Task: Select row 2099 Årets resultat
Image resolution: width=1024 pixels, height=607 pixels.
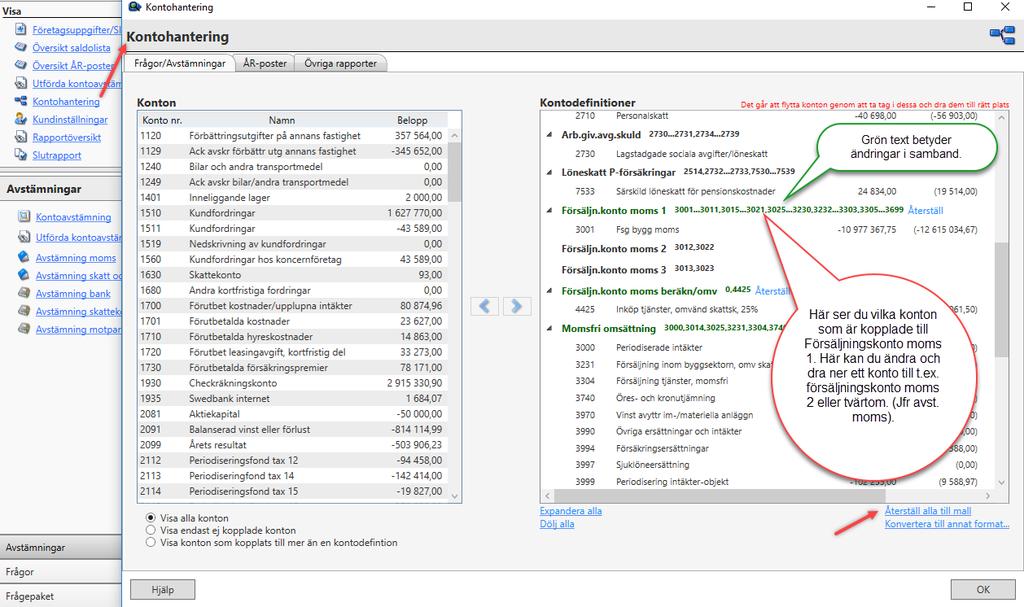Action: [x=293, y=445]
